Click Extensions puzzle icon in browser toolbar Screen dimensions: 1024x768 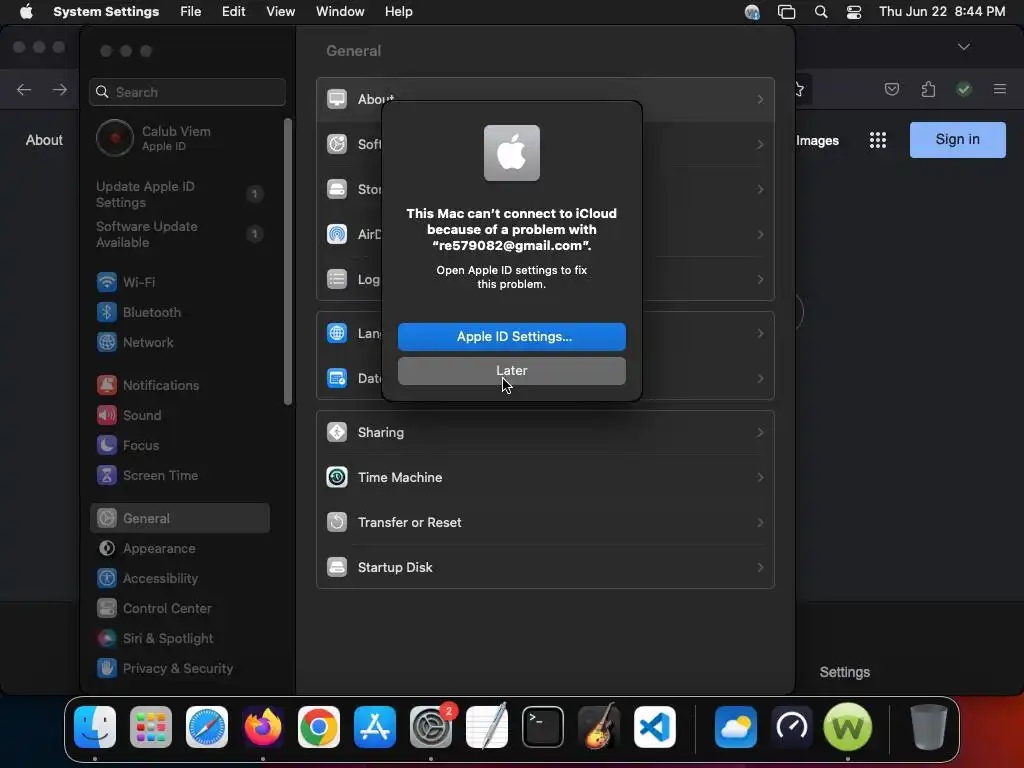point(928,89)
